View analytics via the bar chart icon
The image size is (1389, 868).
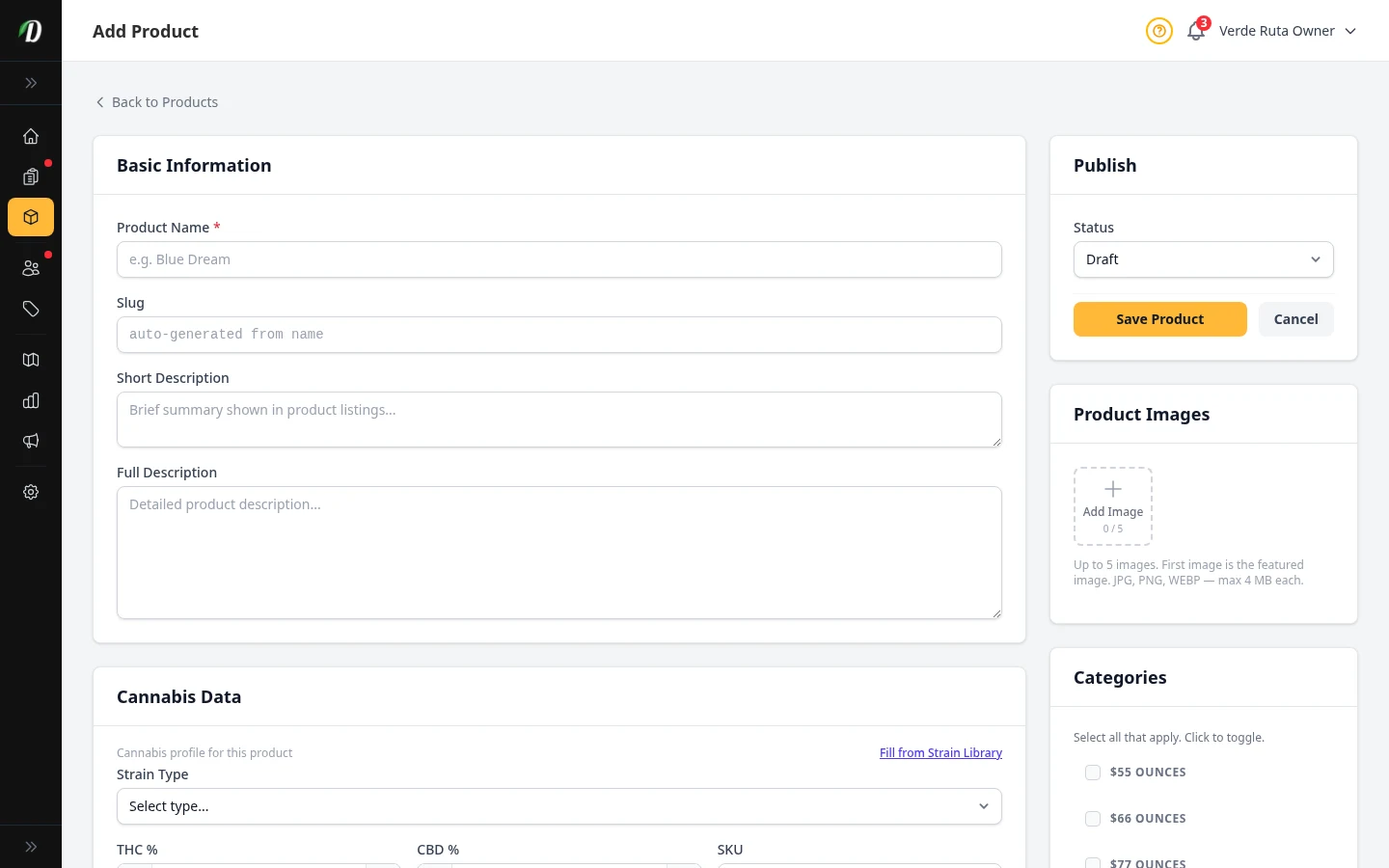pyautogui.click(x=31, y=400)
